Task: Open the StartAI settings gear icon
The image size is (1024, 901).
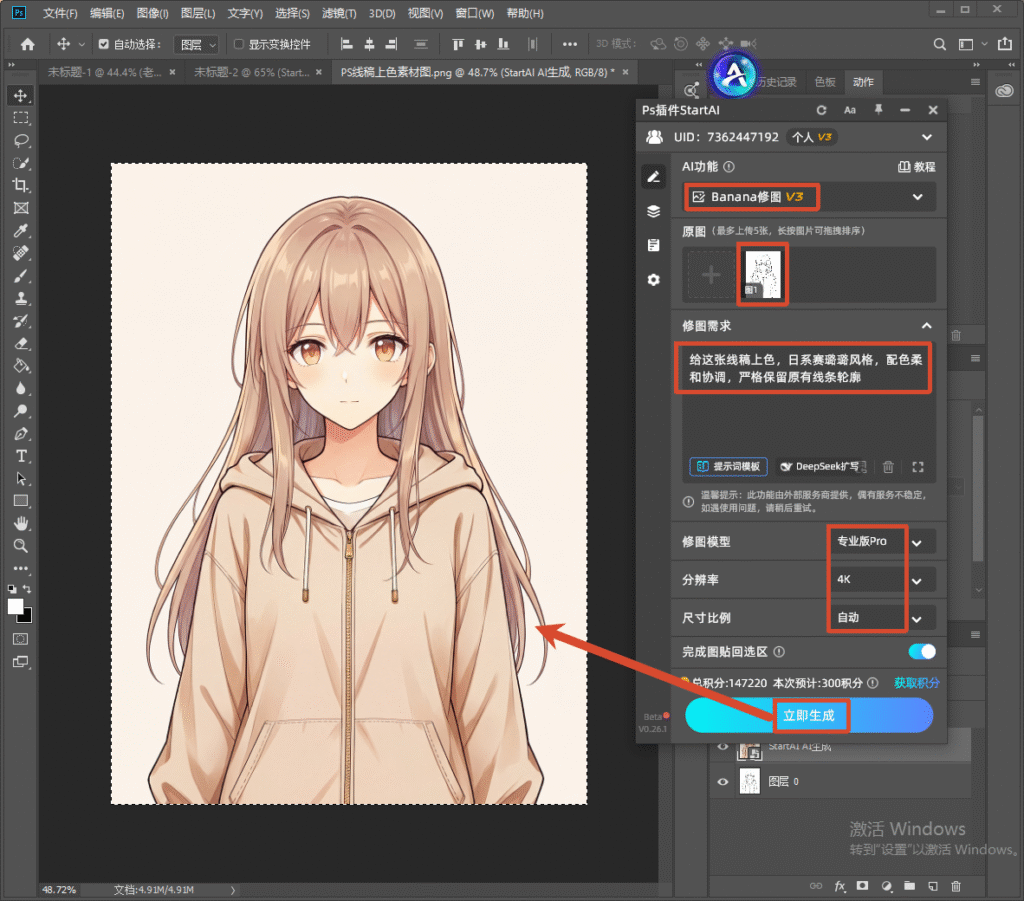Action: pos(654,279)
